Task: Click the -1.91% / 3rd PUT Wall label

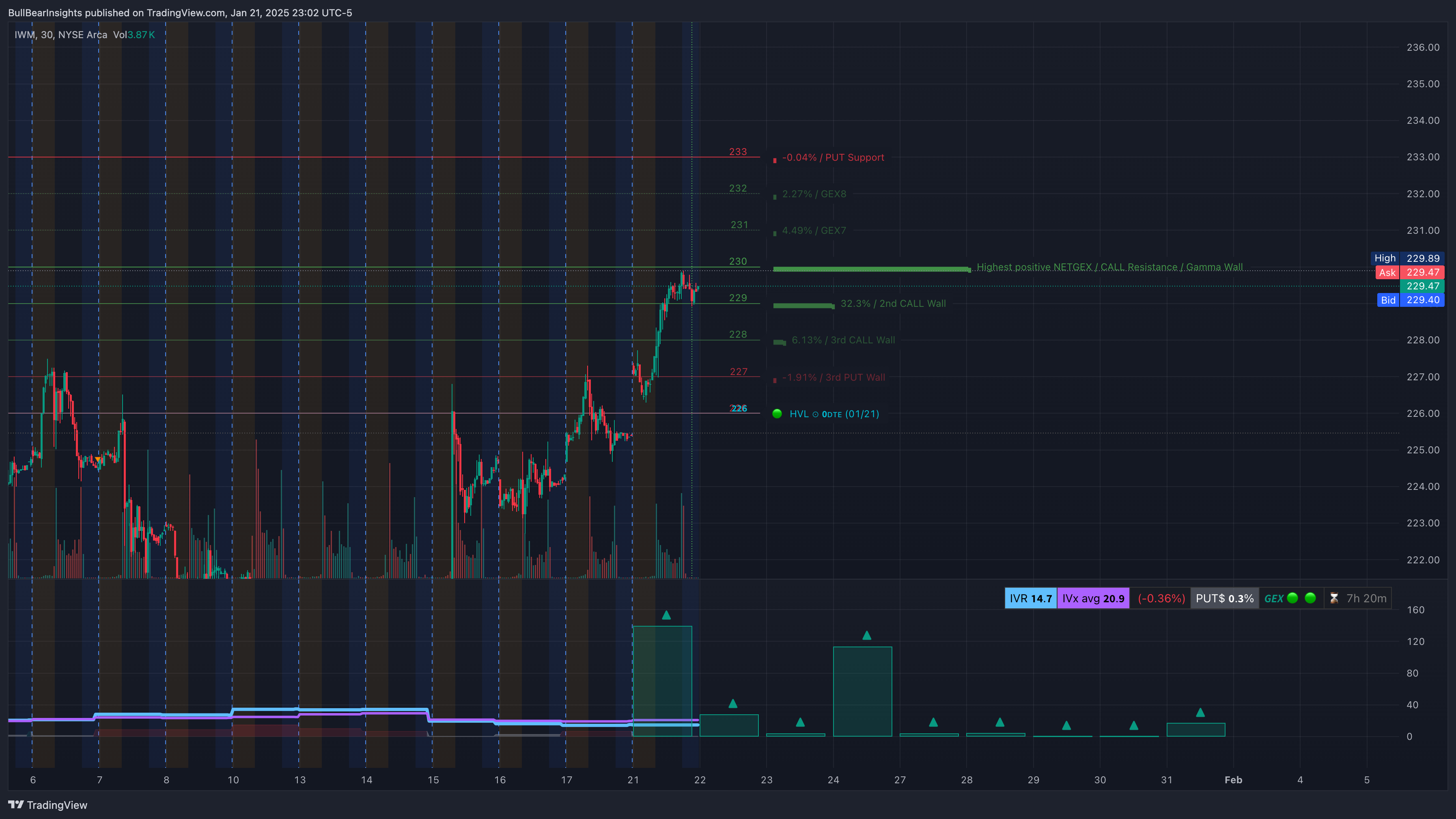Action: [x=834, y=377]
